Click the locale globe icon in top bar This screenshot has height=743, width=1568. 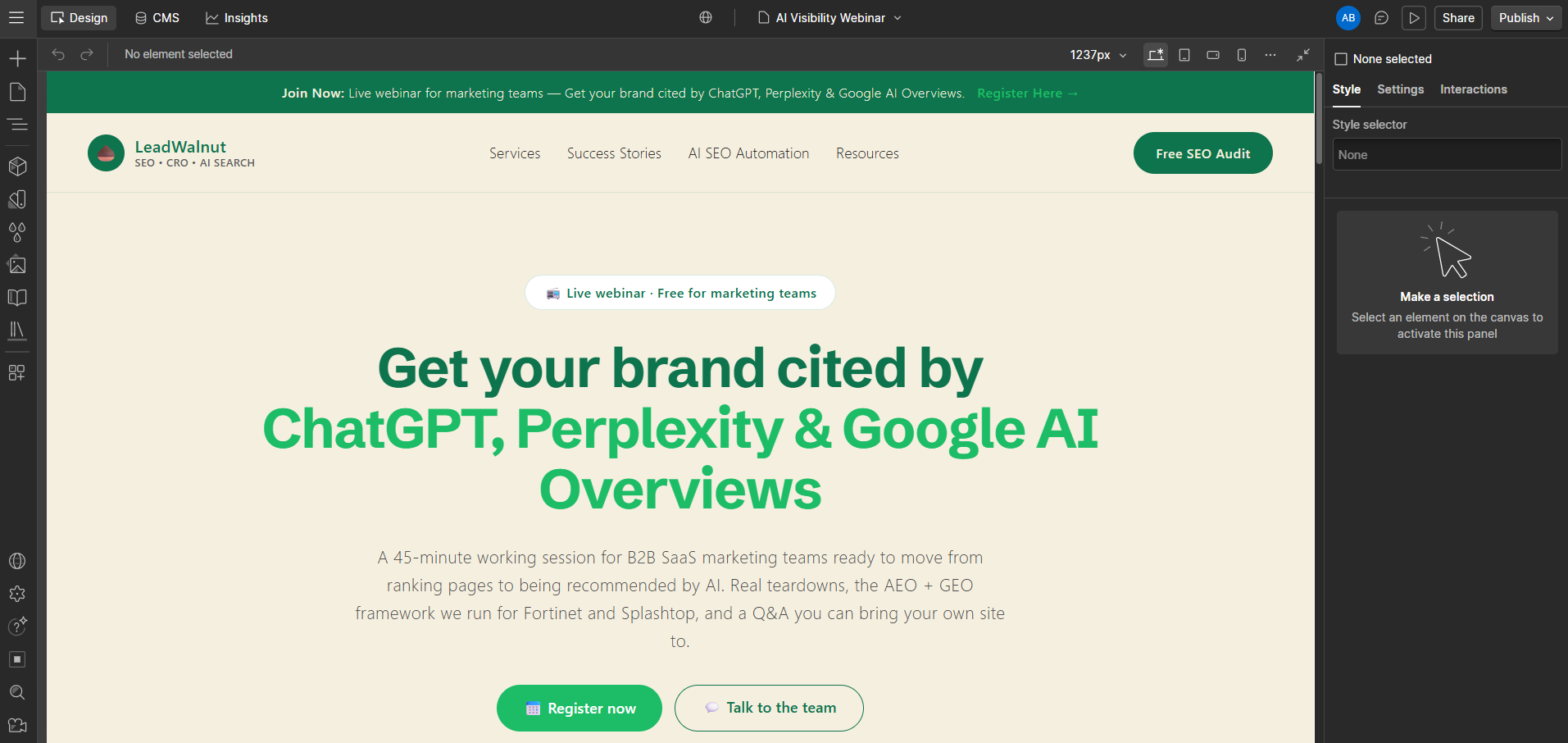click(706, 17)
